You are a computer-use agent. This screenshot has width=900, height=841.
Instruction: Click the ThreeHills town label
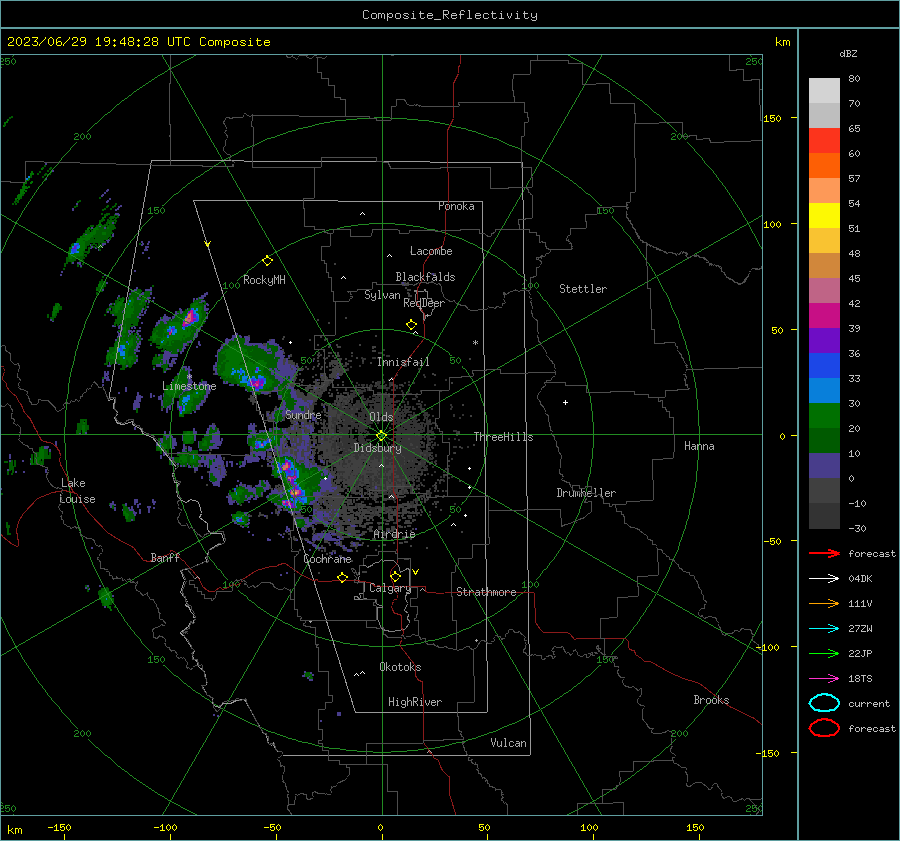(x=503, y=437)
